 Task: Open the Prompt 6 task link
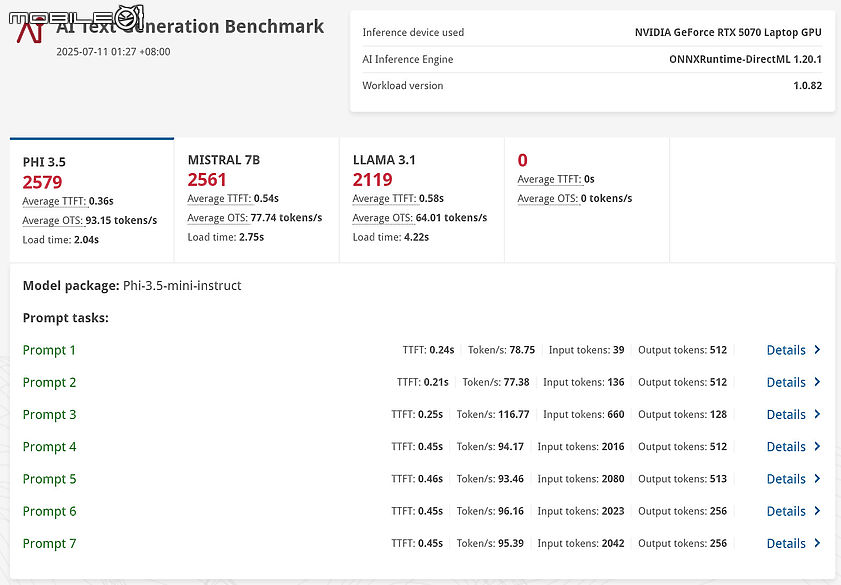(49, 511)
